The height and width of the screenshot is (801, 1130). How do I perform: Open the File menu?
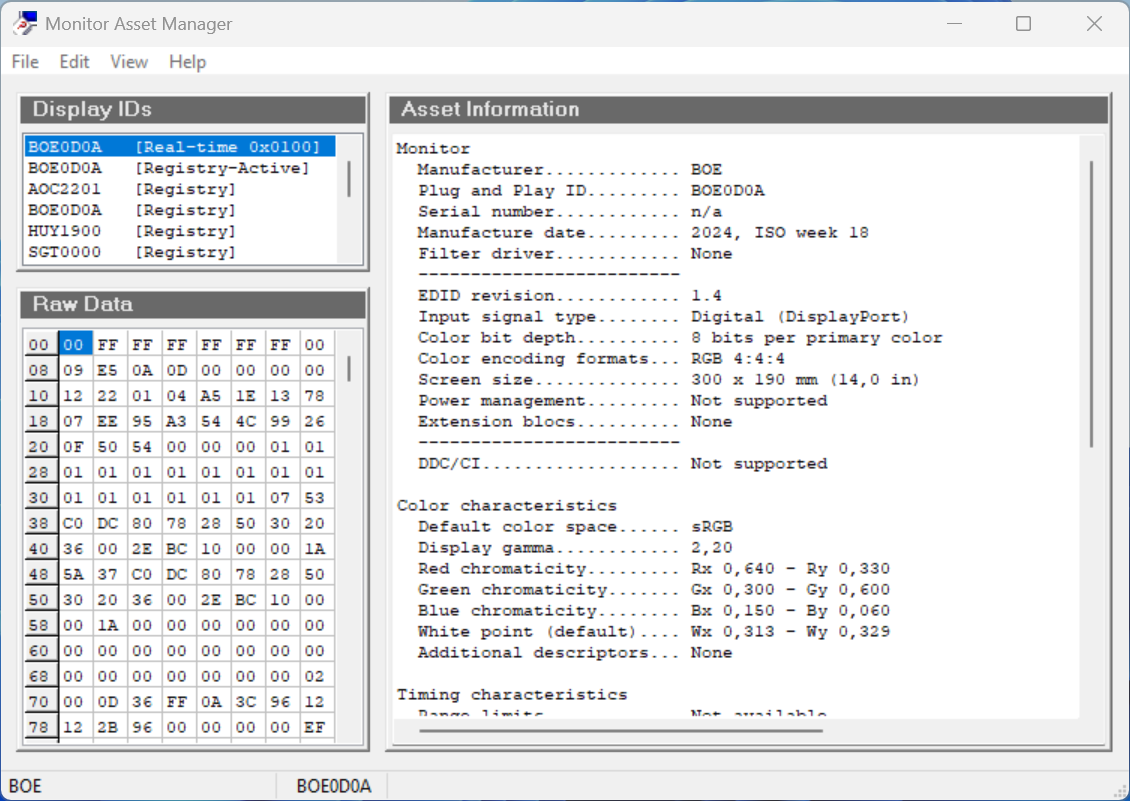[25, 62]
